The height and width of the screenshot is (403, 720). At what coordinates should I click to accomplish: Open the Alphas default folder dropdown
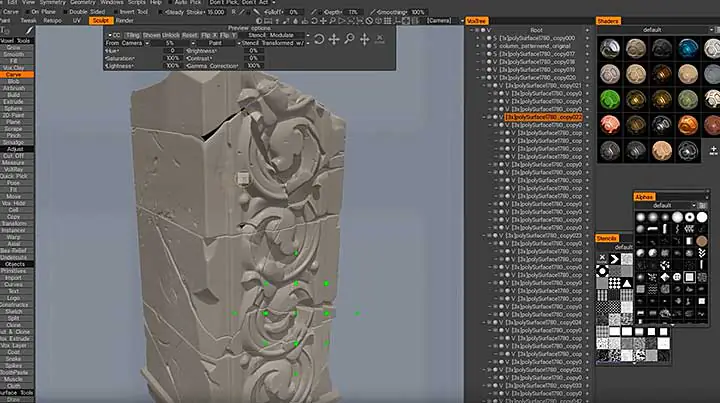[x=665, y=206]
